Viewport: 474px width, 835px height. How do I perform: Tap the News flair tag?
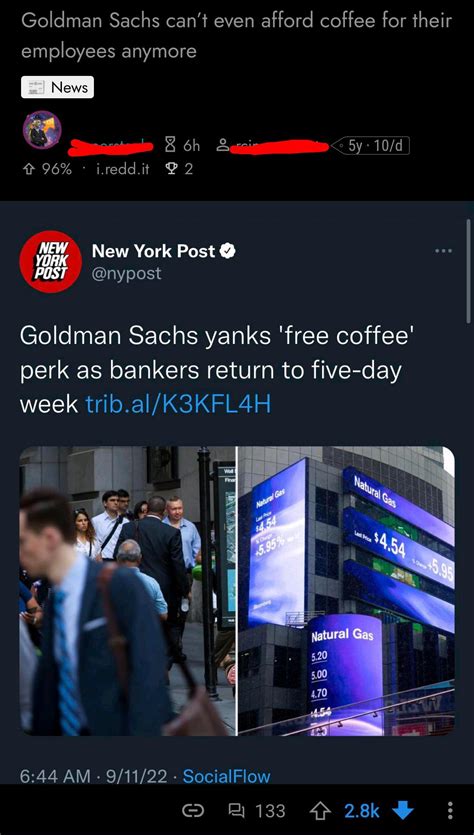(x=58, y=87)
